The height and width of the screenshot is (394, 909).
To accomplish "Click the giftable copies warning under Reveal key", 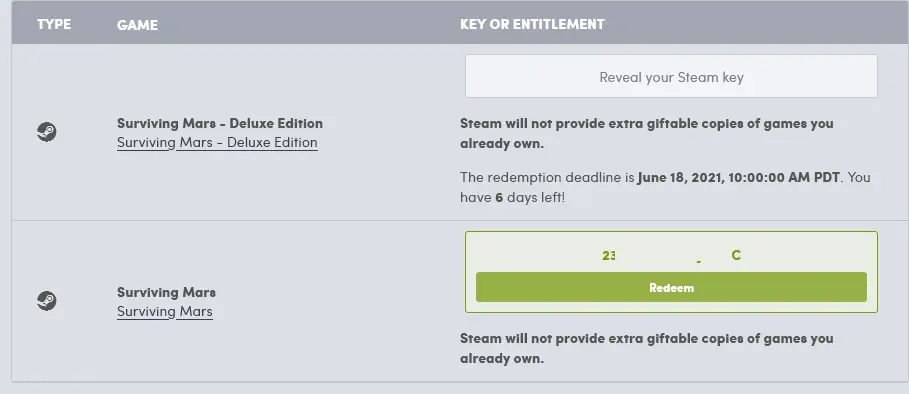I will pyautogui.click(x=646, y=133).
